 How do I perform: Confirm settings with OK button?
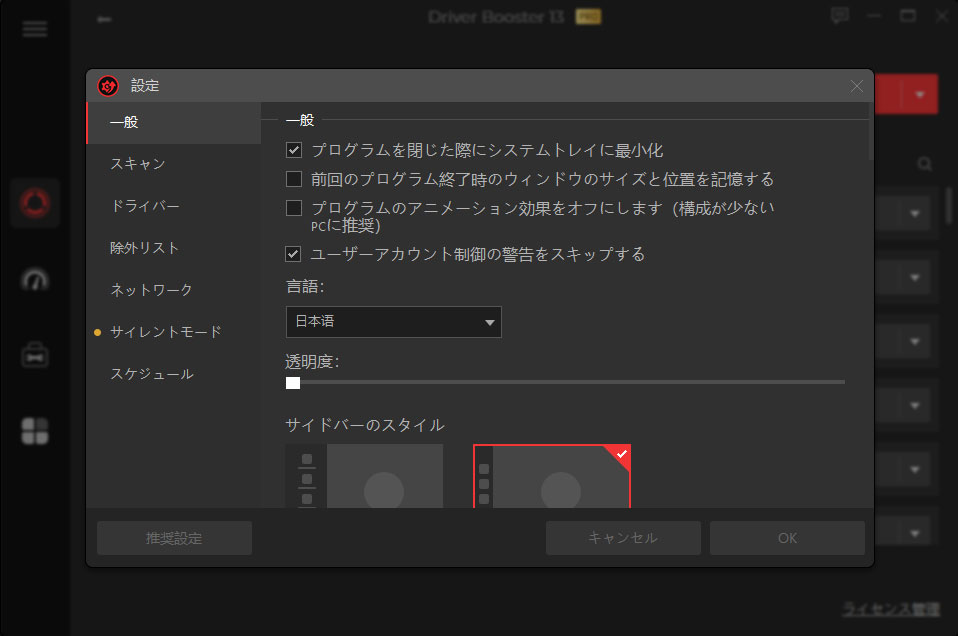787,538
